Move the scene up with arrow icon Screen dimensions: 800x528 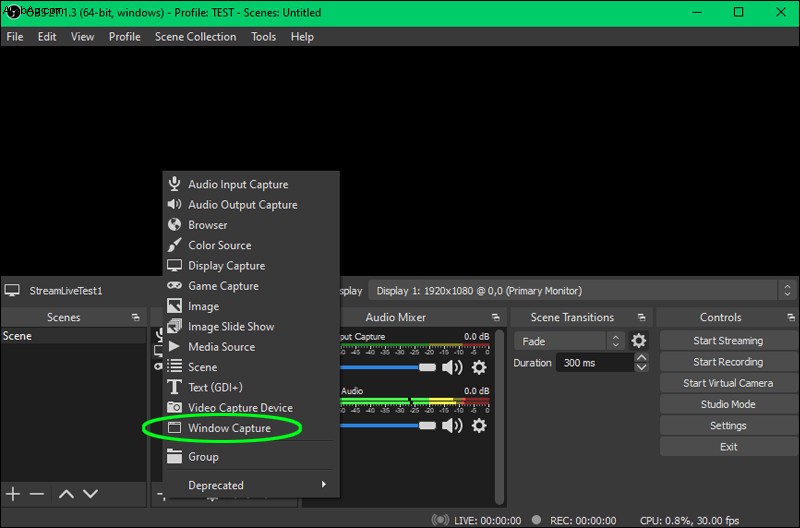tap(66, 494)
